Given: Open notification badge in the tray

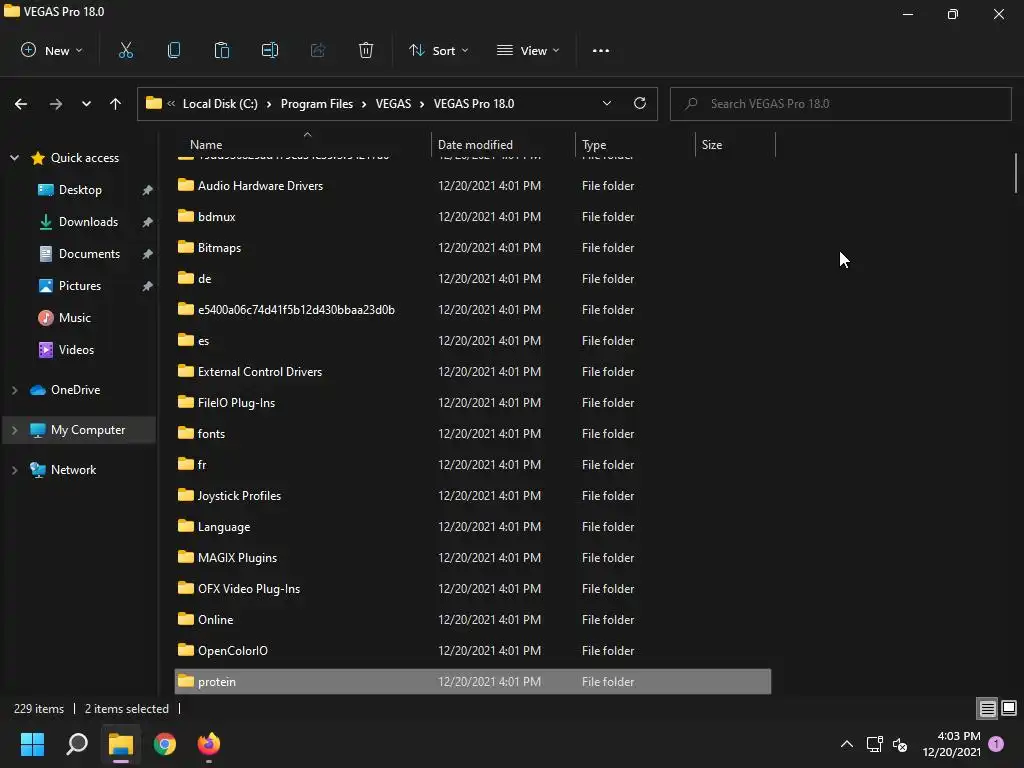Looking at the screenshot, I should (x=996, y=743).
